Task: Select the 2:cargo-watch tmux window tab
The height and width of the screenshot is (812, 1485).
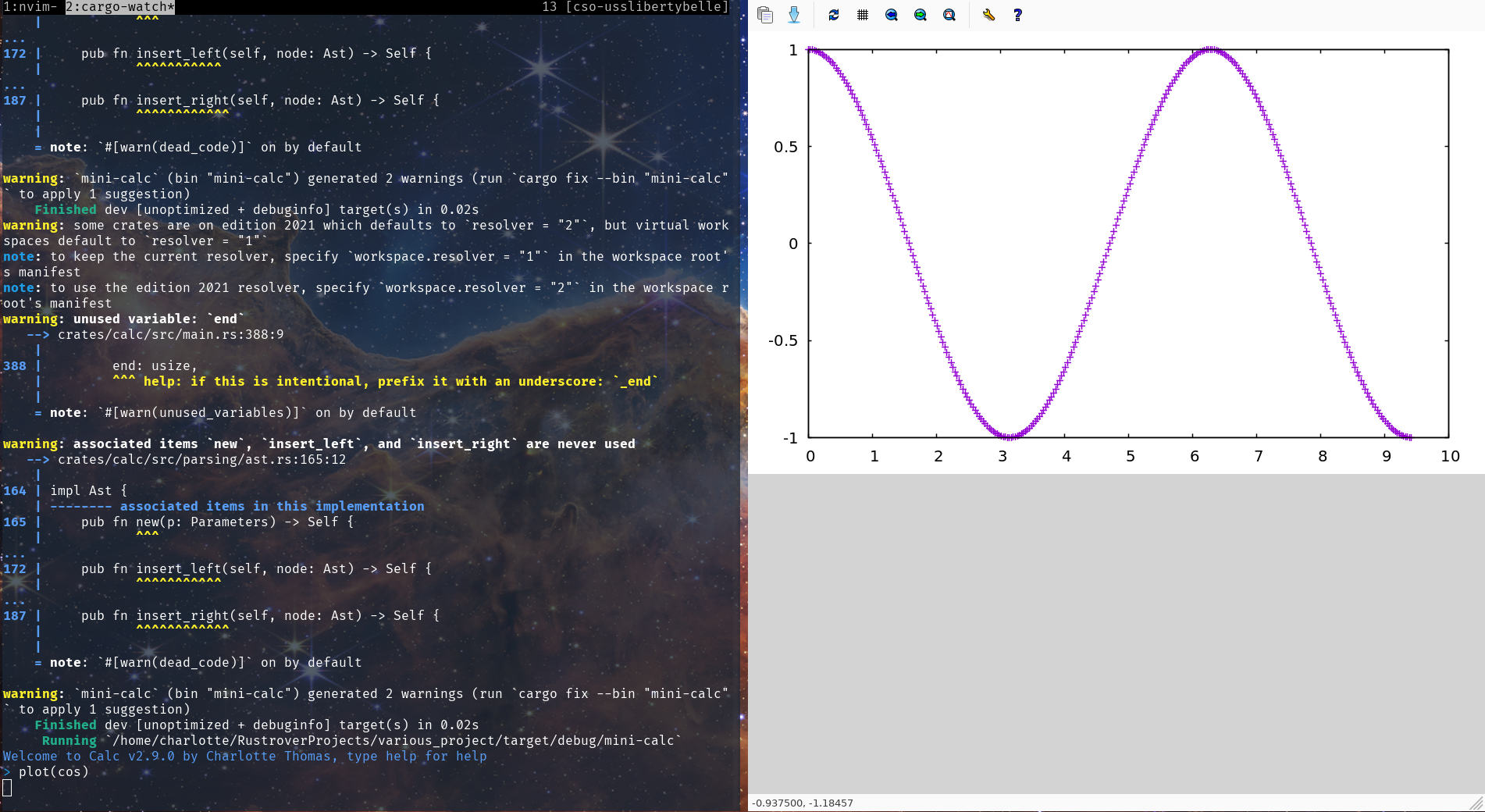Action: click(x=119, y=7)
